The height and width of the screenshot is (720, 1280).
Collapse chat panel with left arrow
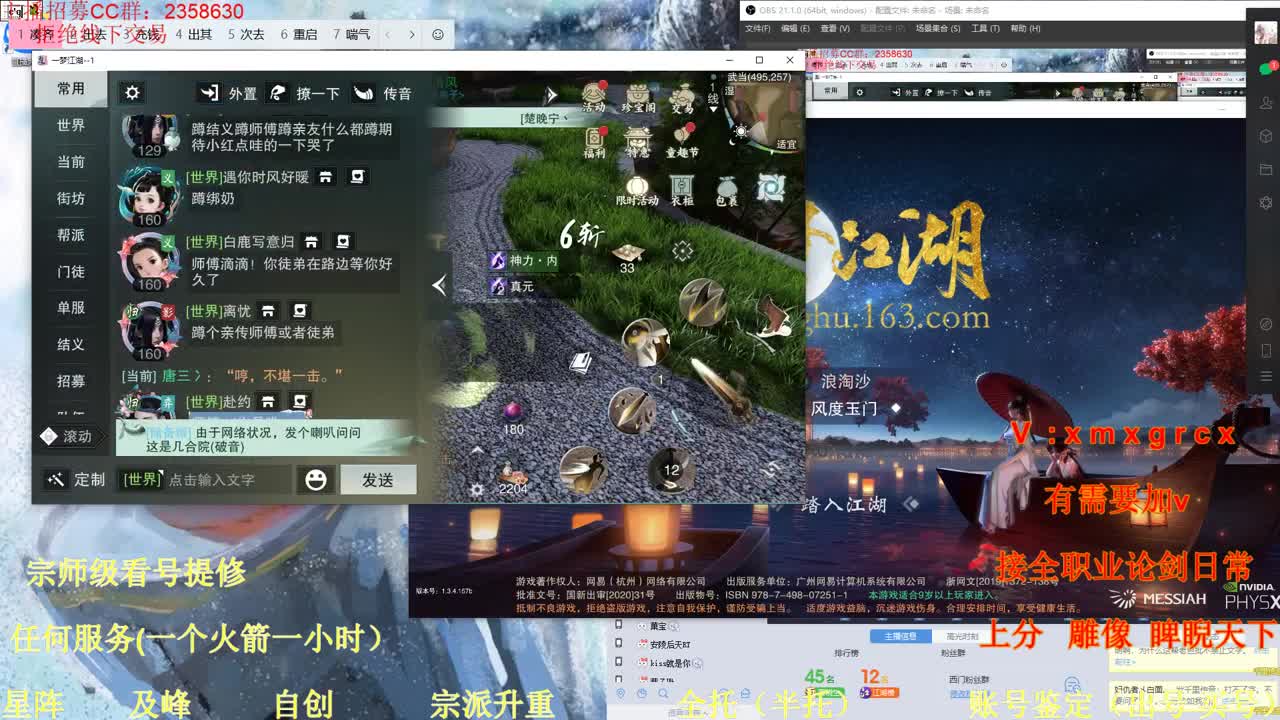(x=439, y=285)
